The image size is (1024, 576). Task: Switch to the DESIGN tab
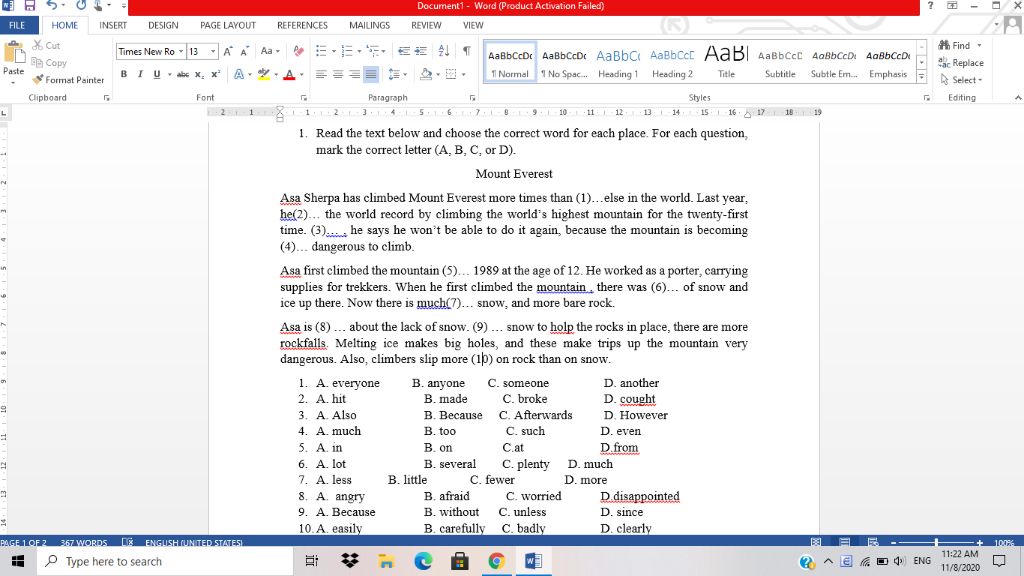(x=163, y=25)
